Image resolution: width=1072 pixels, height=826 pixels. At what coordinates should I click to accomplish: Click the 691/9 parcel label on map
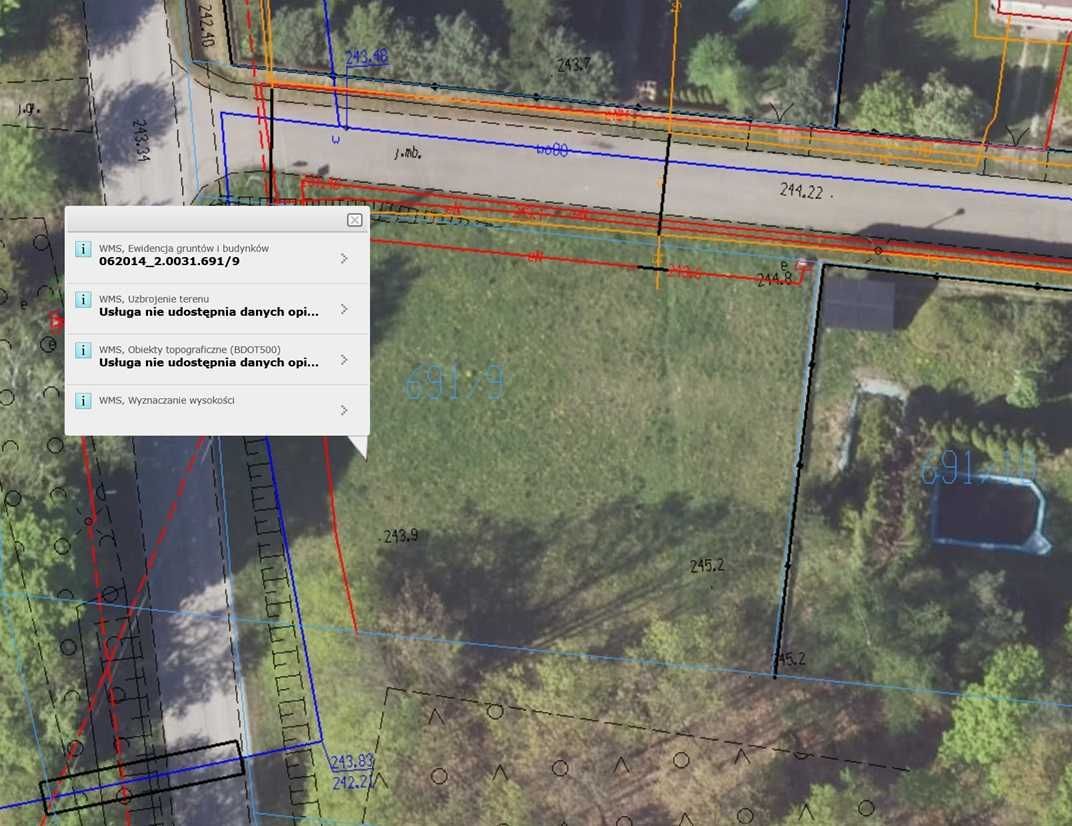coord(455,383)
